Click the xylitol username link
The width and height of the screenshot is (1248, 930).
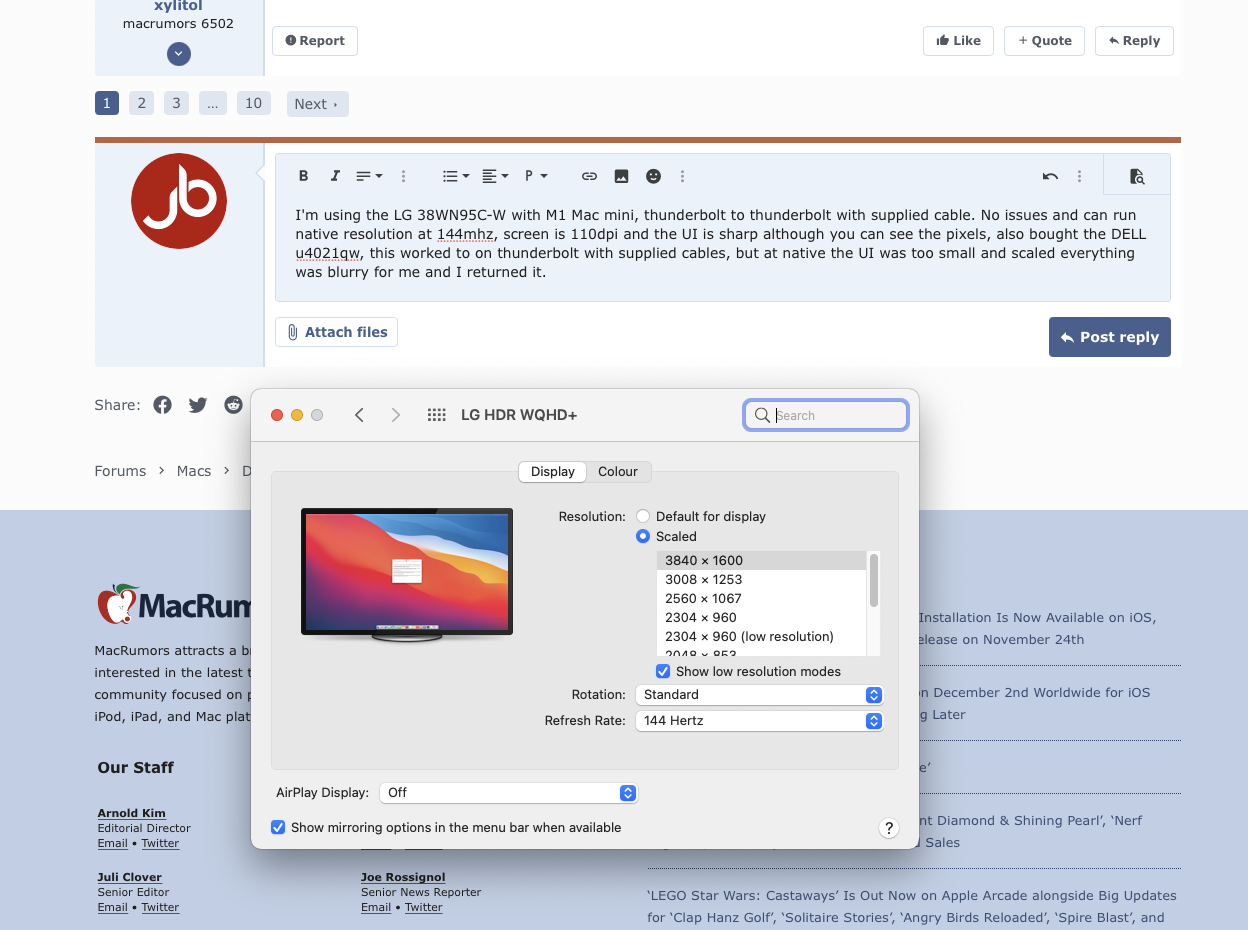pos(179,6)
